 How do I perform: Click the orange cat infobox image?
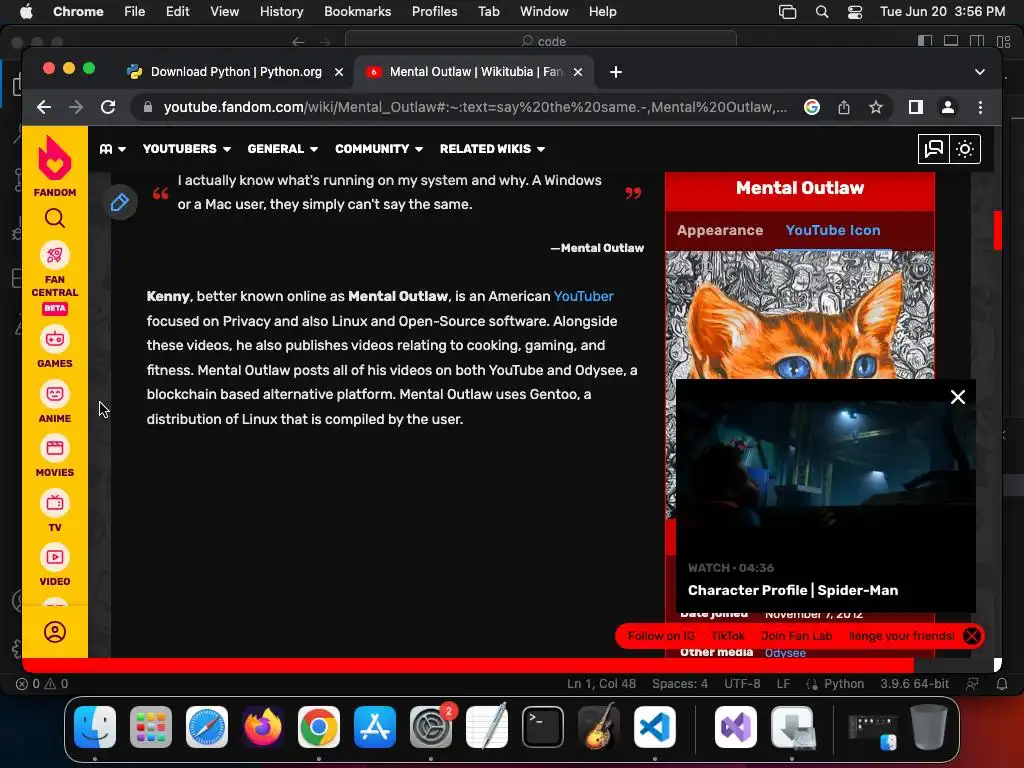point(799,315)
